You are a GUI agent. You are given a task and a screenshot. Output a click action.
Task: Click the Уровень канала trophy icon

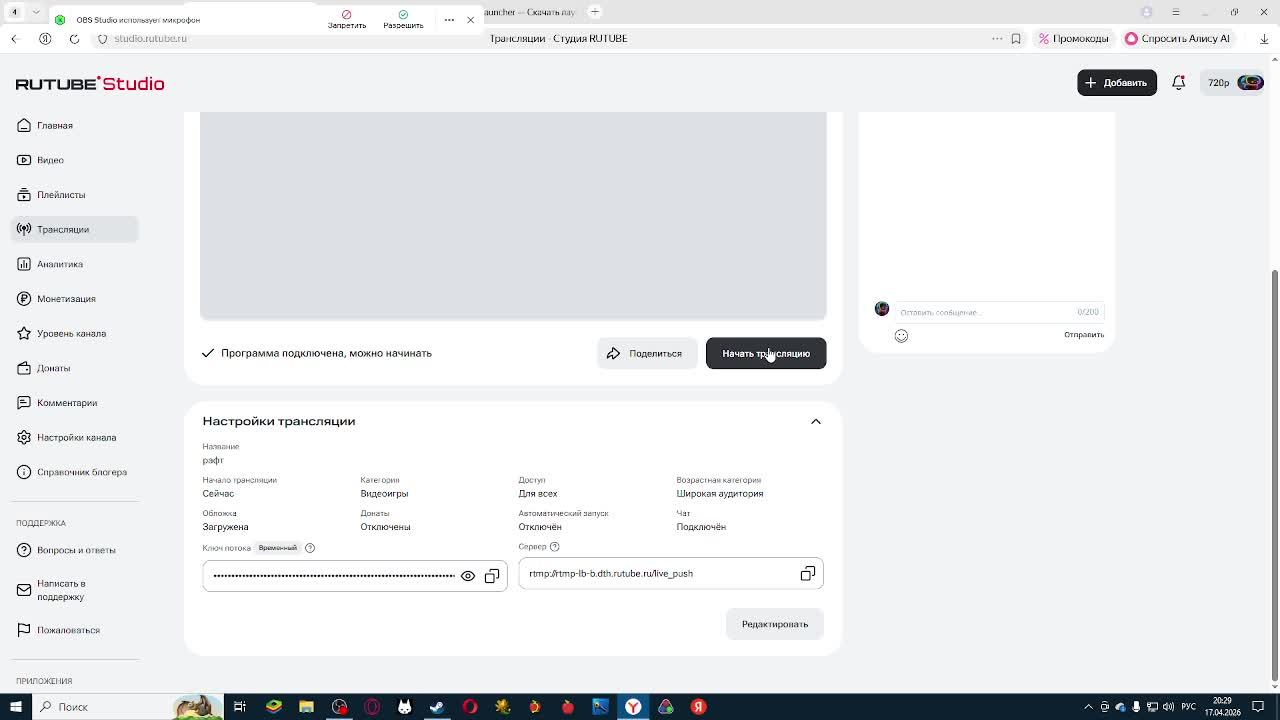[x=24, y=333]
